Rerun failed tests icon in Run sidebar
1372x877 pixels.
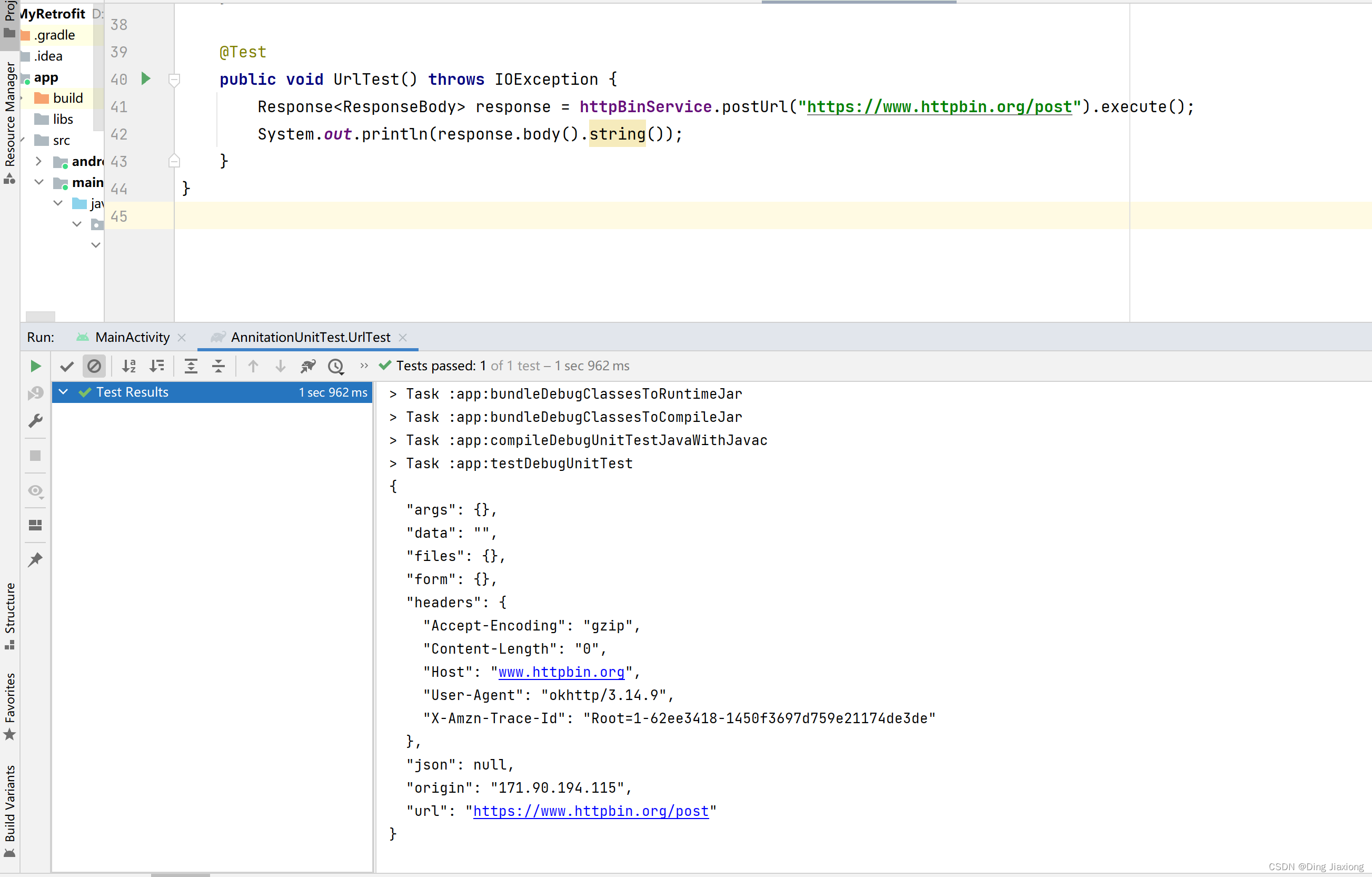click(35, 393)
